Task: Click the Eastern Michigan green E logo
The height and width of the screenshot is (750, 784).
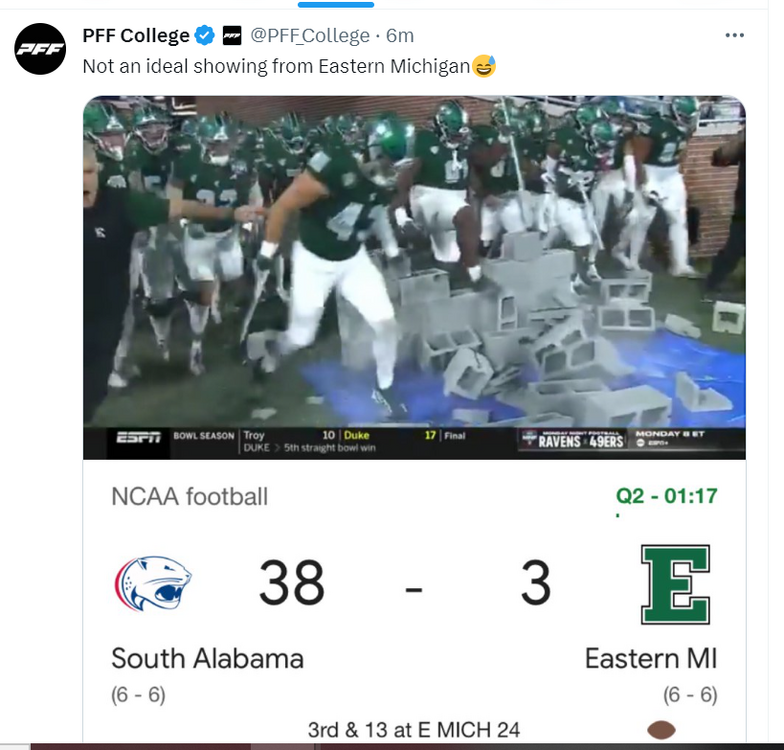Action: click(x=675, y=584)
